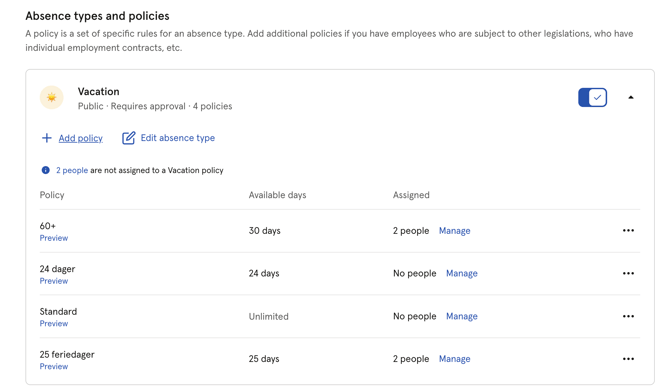670x391 pixels.
Task: Click "2 people" in the 60+ row
Action: pos(411,231)
